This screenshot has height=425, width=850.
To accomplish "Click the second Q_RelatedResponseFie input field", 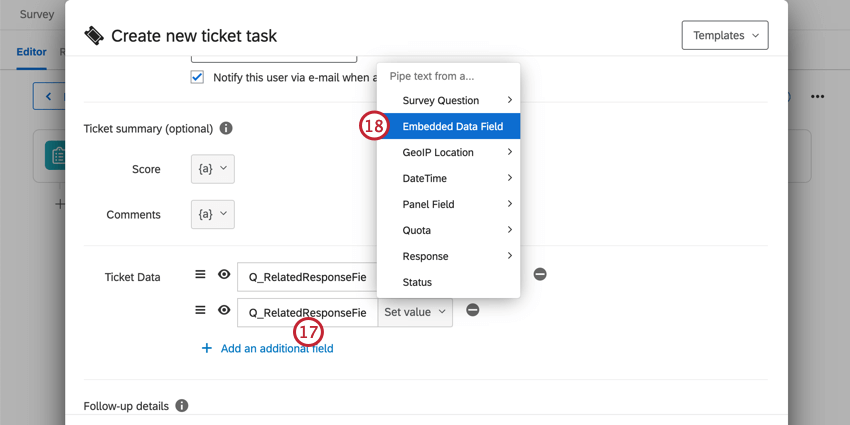I will (x=306, y=312).
